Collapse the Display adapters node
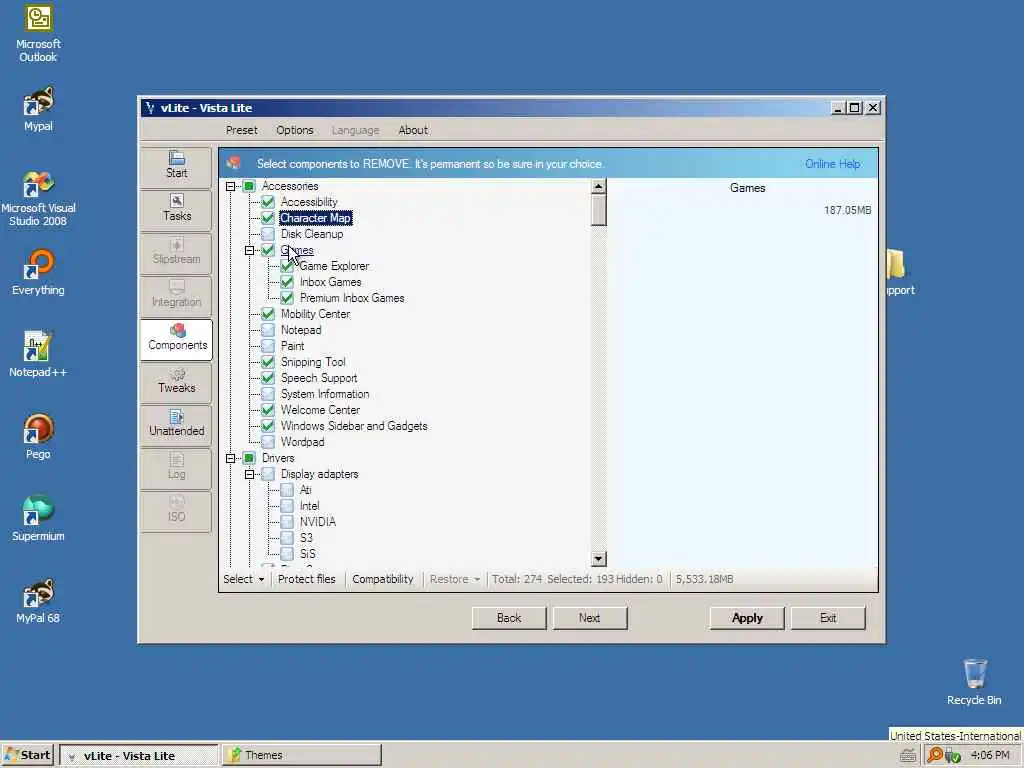This screenshot has height=768, width=1024. 249,474
